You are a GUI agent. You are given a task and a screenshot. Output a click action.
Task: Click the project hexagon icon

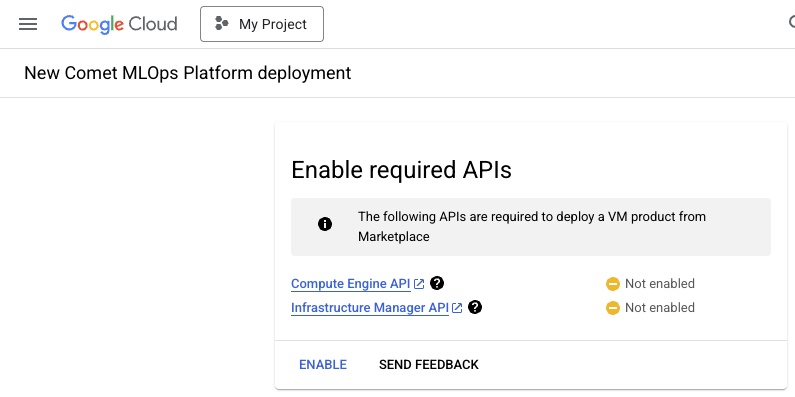pos(222,24)
